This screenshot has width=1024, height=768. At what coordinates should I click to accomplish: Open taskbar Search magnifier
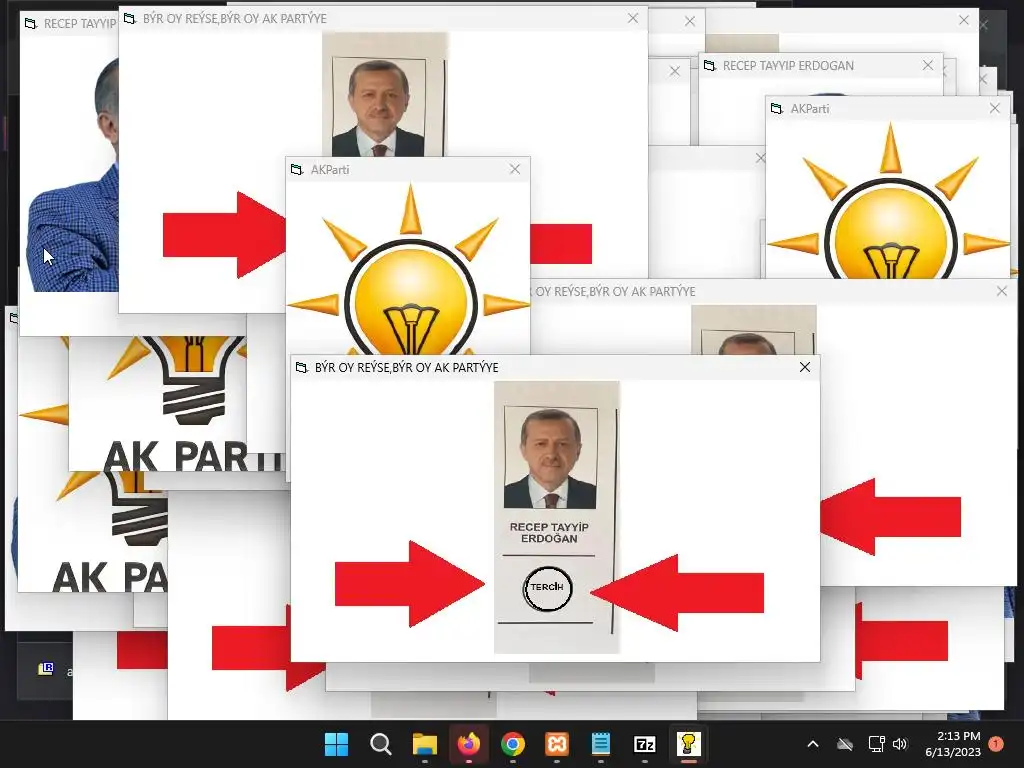tap(381, 744)
